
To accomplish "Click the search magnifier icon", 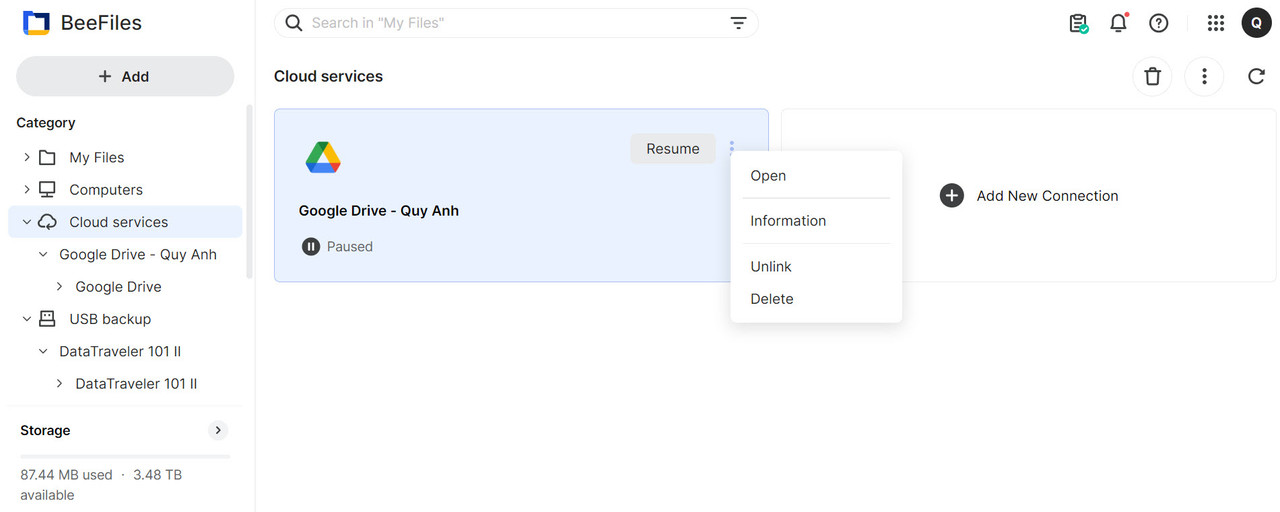I will click(x=293, y=23).
